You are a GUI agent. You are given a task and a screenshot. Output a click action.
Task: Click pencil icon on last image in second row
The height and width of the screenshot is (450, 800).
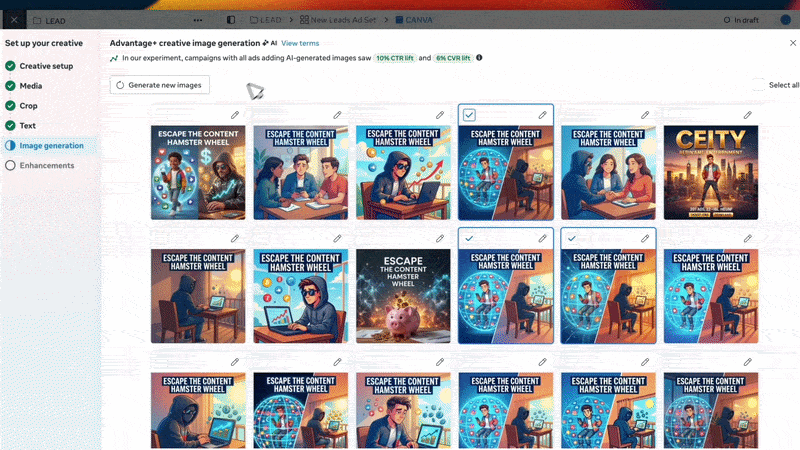pyautogui.click(x=747, y=239)
